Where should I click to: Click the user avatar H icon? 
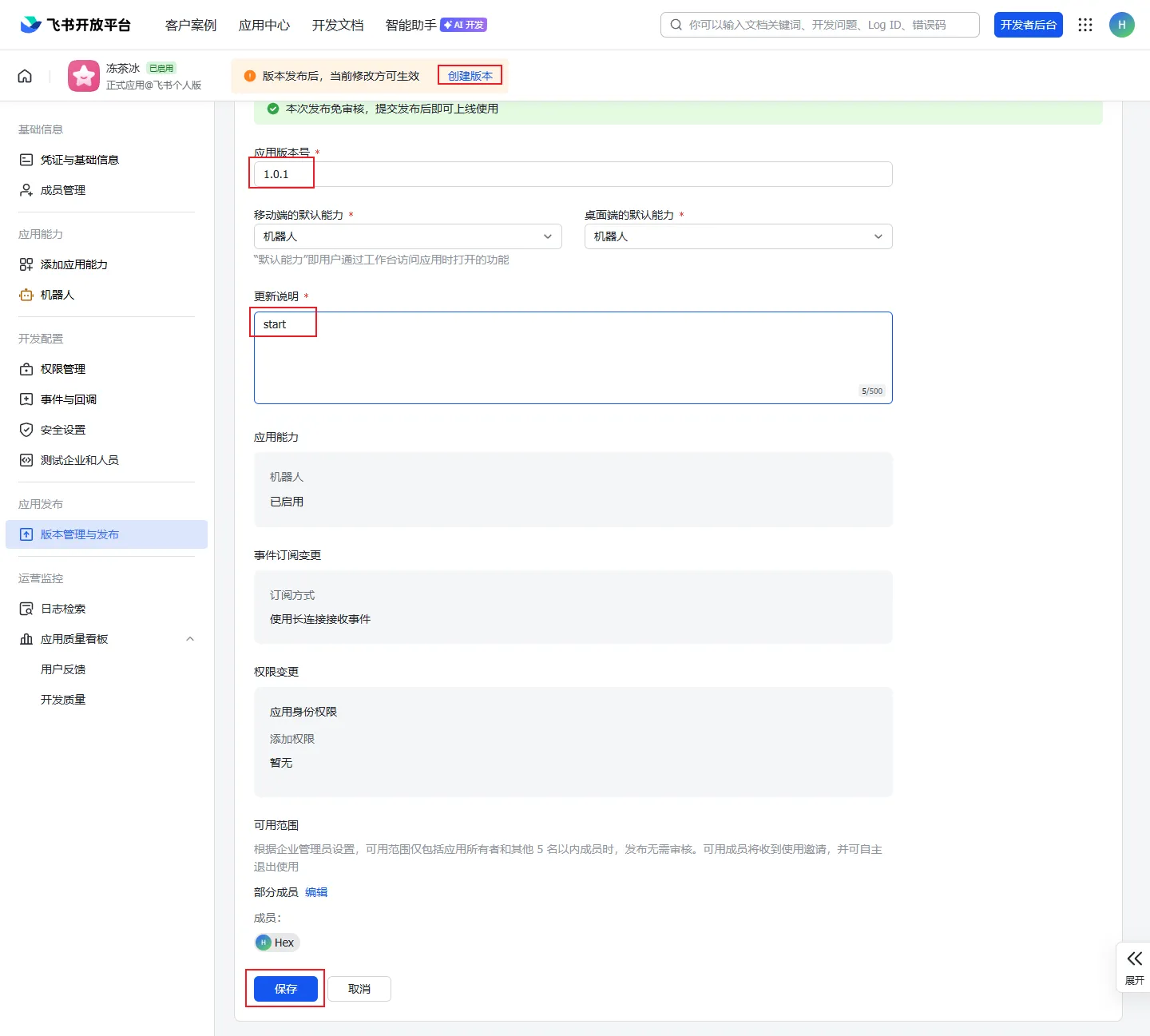coord(1121,25)
